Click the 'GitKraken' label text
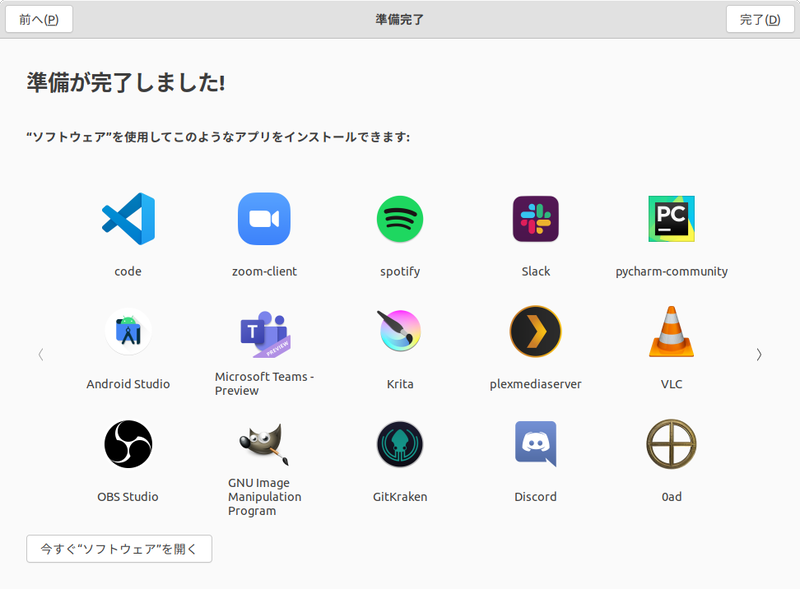The height and width of the screenshot is (589, 800). point(400,497)
